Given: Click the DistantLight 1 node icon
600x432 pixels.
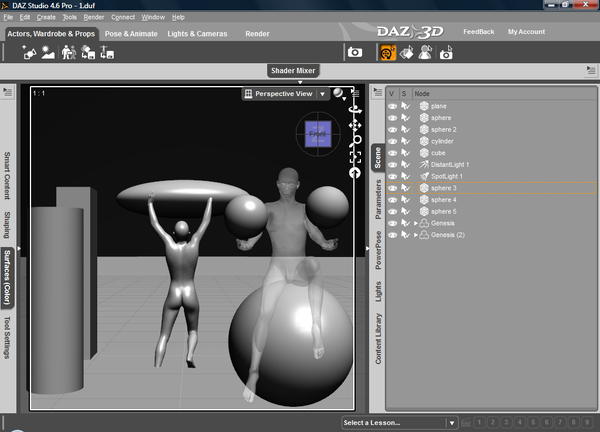Looking at the screenshot, I should (x=424, y=165).
